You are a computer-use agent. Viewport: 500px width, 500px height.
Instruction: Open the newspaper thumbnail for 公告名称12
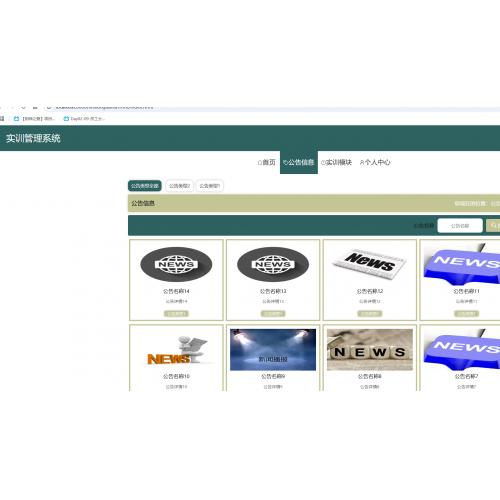pyautogui.click(x=370, y=264)
